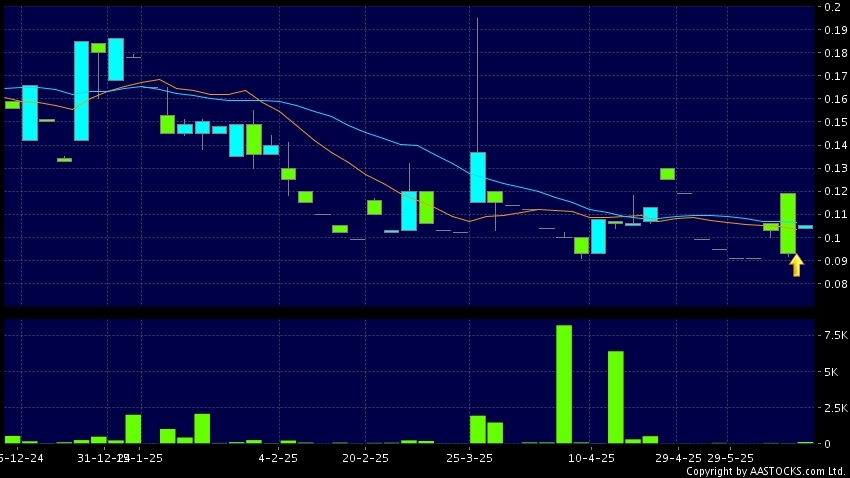The width and height of the screenshot is (850, 478).
Task: Click the 2.5K volume axis label
Action: pos(835,408)
